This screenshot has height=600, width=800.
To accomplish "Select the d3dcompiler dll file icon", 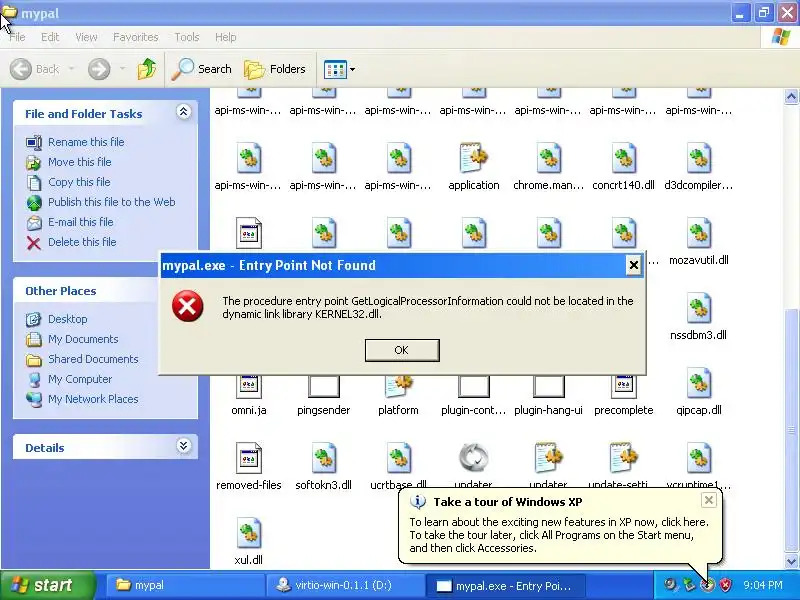I will [x=699, y=158].
